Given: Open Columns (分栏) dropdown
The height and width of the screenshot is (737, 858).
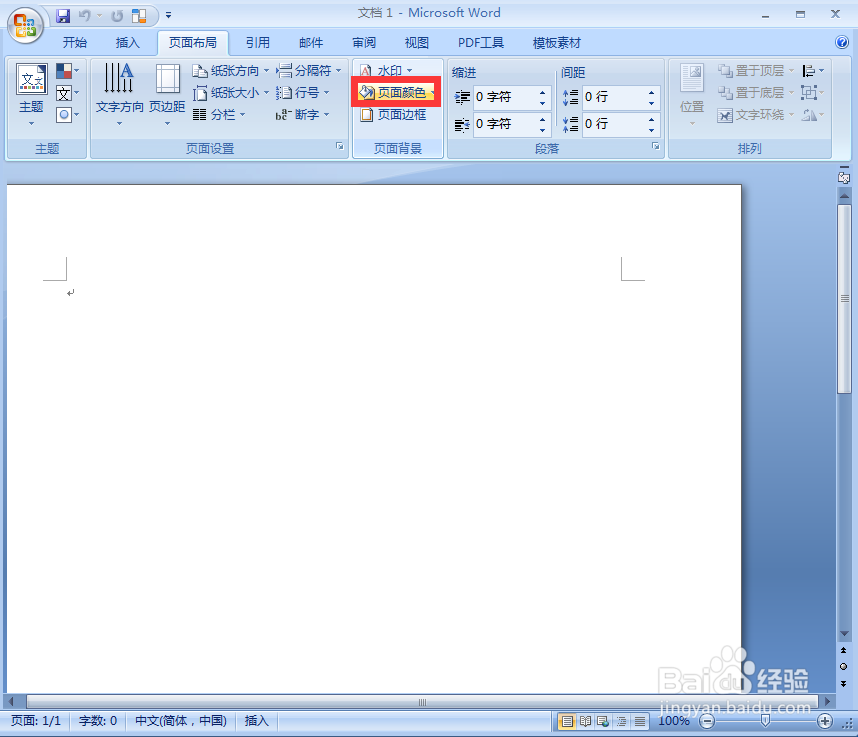Looking at the screenshot, I should click(219, 114).
